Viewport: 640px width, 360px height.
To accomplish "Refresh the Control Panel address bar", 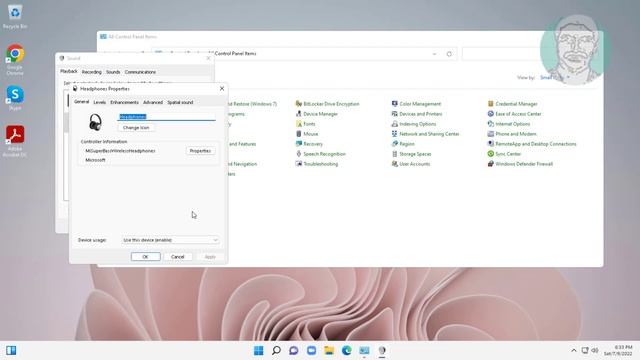I will tap(449, 54).
